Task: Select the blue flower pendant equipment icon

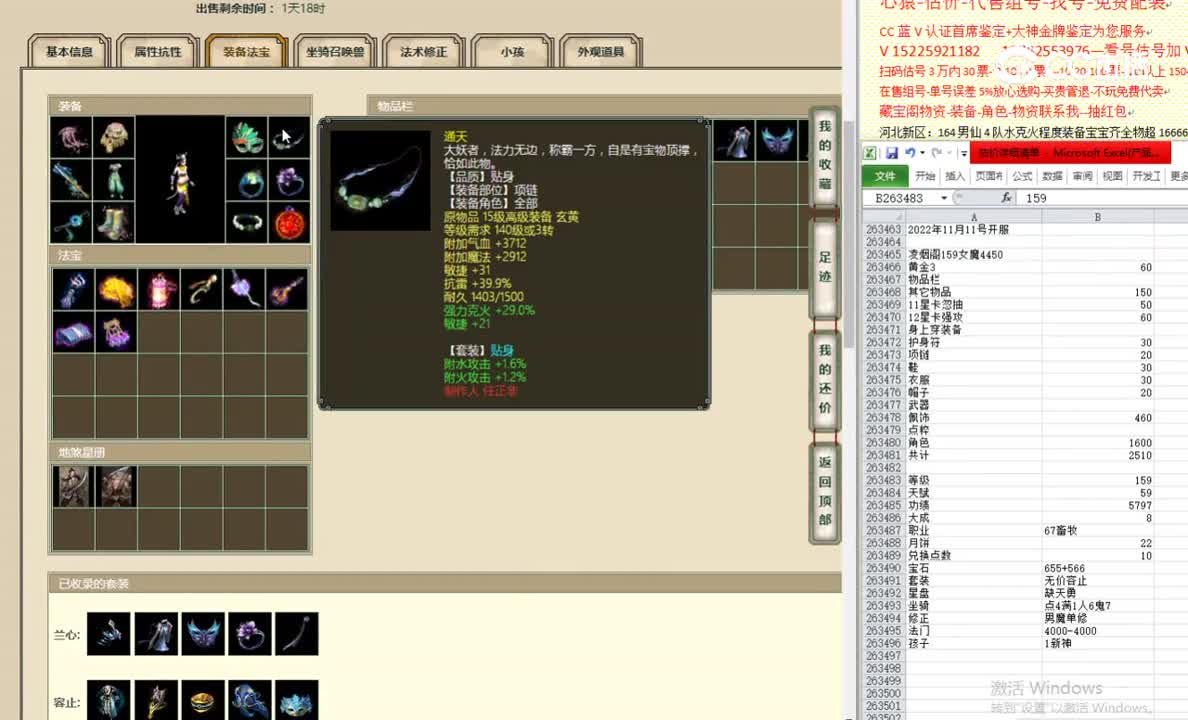Action: [71, 222]
